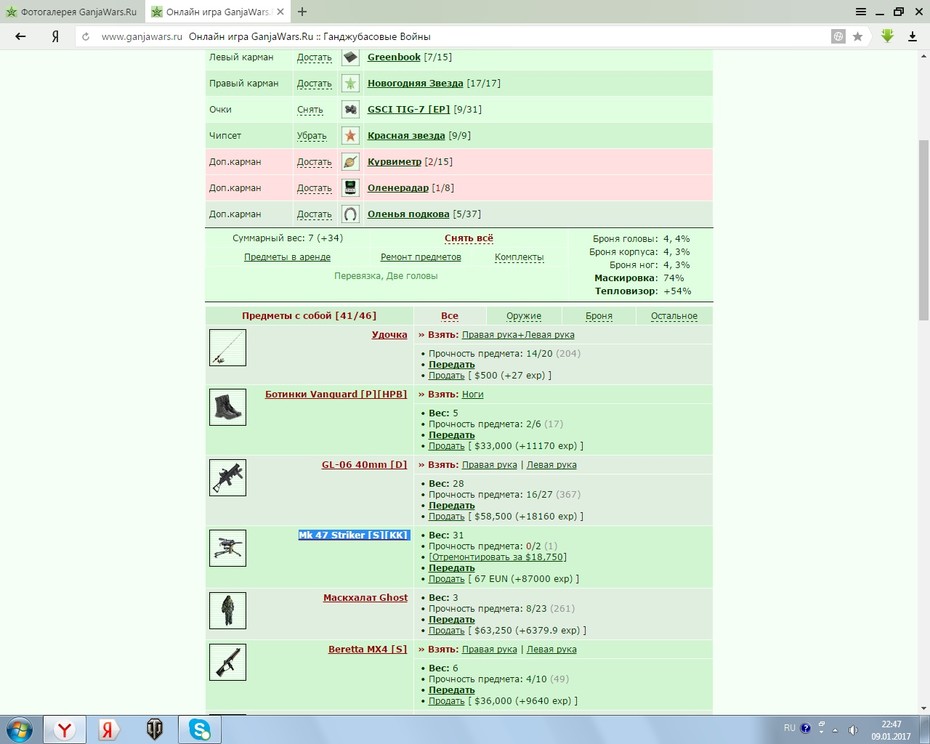Open the Удочка item name link
930x744 pixels.
(389, 335)
